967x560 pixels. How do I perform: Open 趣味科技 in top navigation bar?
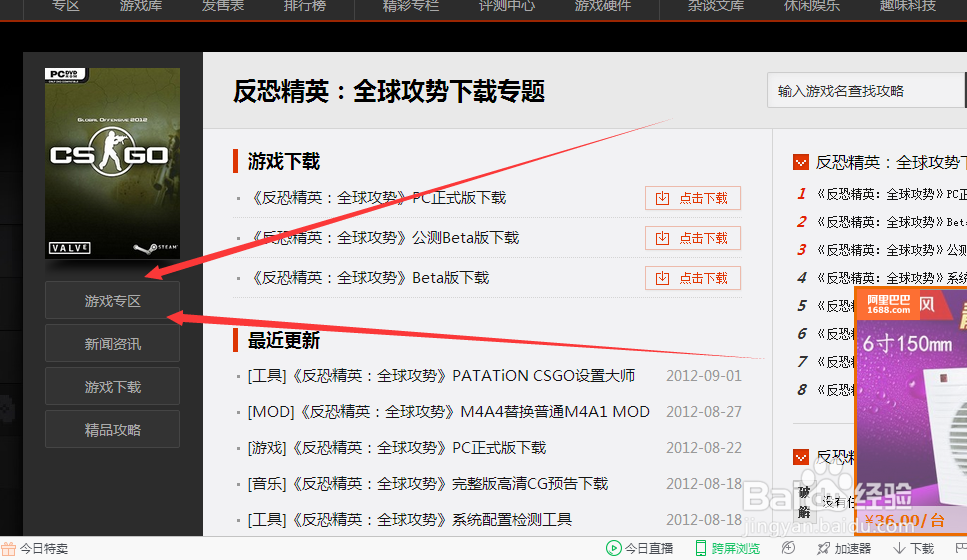point(908,6)
